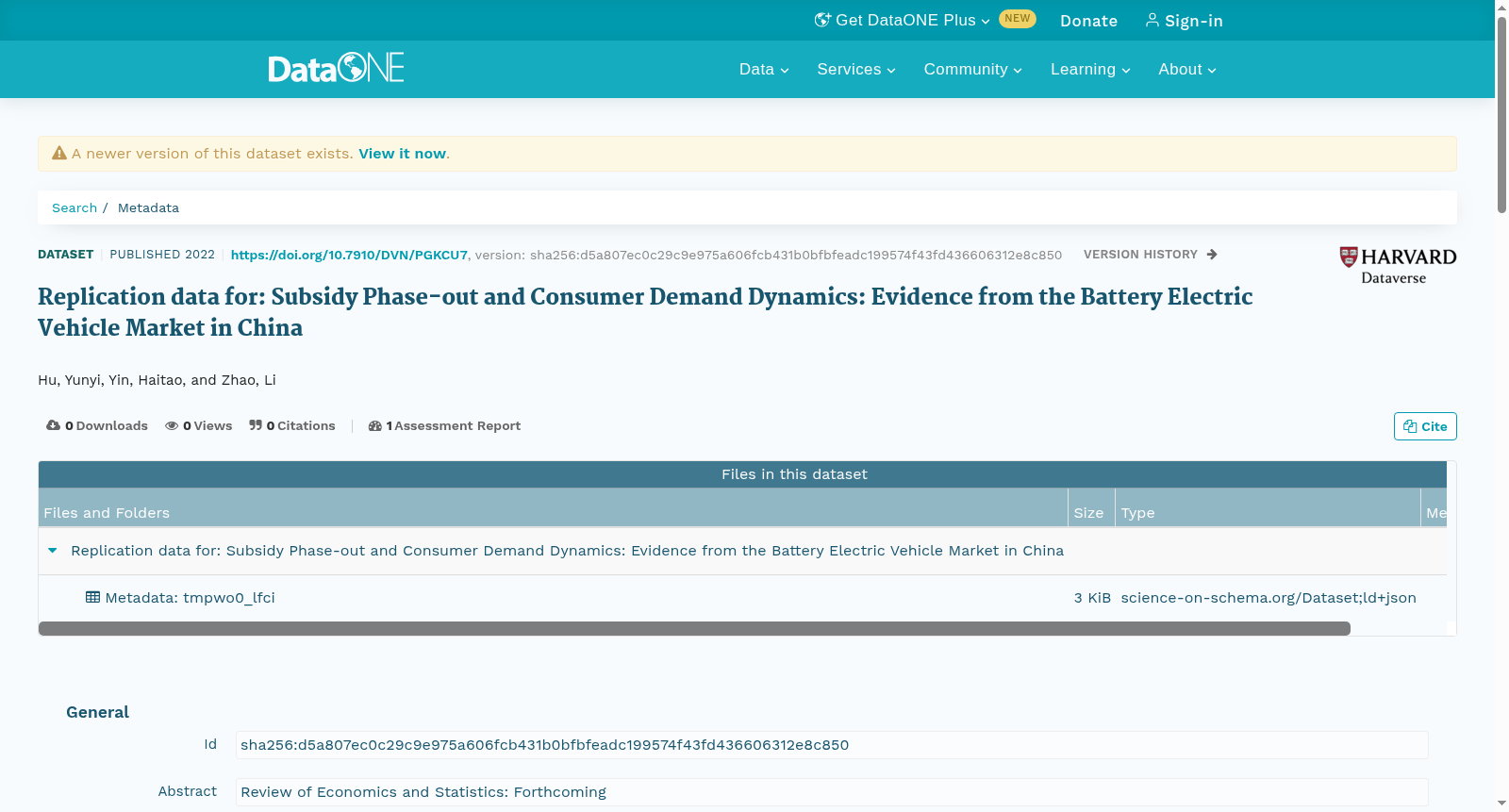
Task: Click the metadata table icon for tmpwo0_lfci
Action: [x=92, y=597]
